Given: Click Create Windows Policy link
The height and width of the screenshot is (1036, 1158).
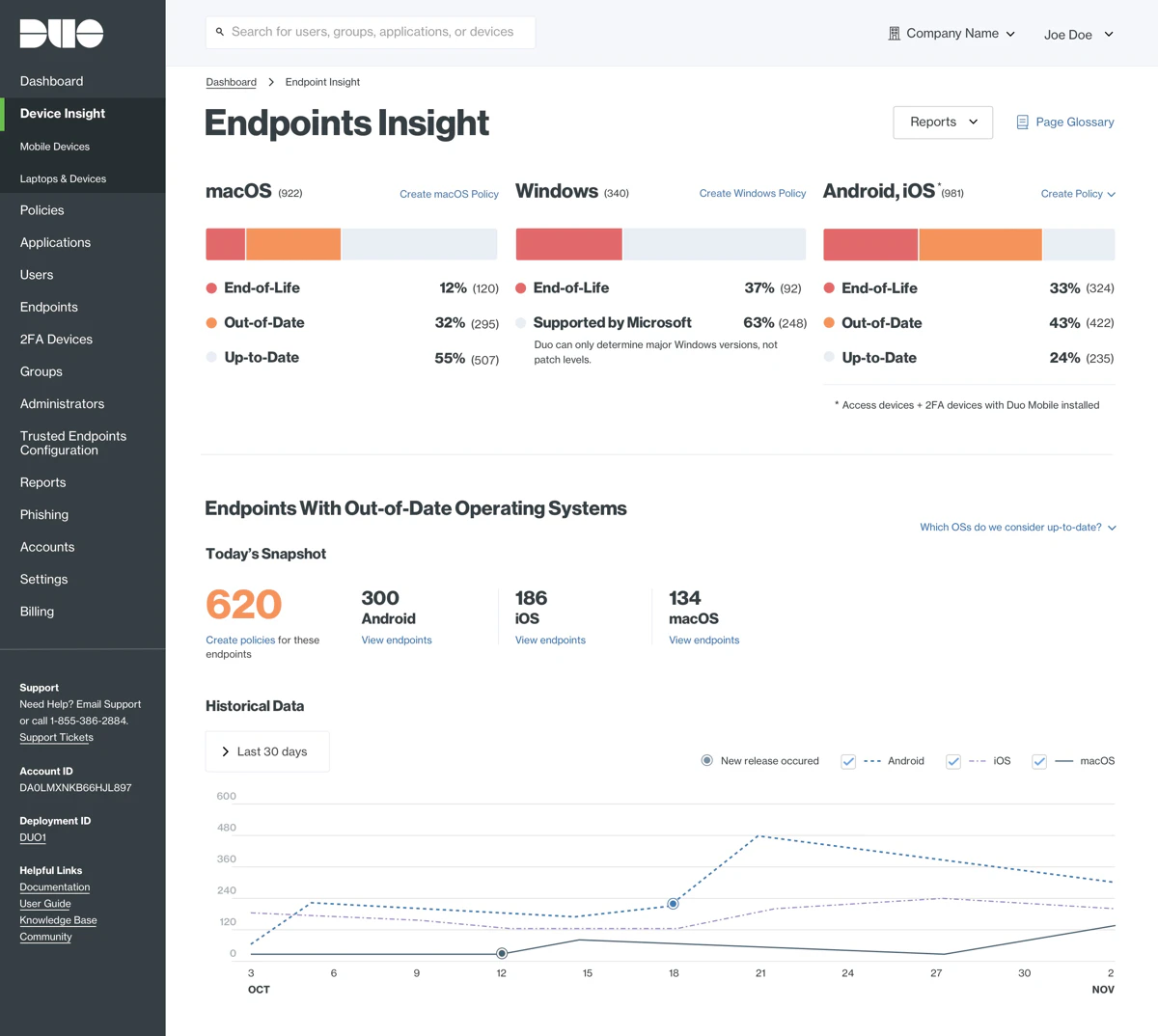Looking at the screenshot, I should [753, 194].
